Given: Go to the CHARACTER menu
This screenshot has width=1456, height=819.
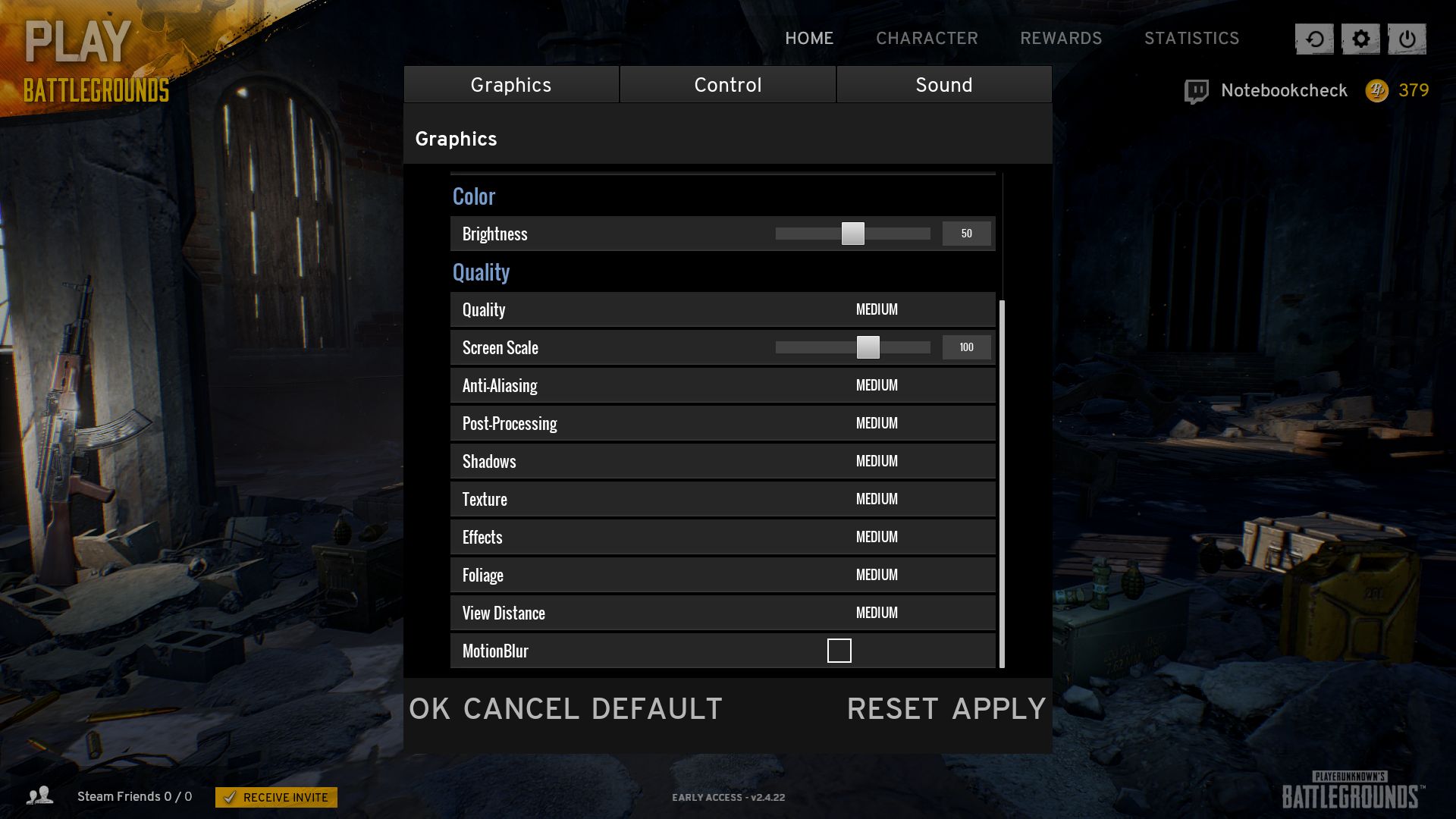Looking at the screenshot, I should click(x=927, y=38).
